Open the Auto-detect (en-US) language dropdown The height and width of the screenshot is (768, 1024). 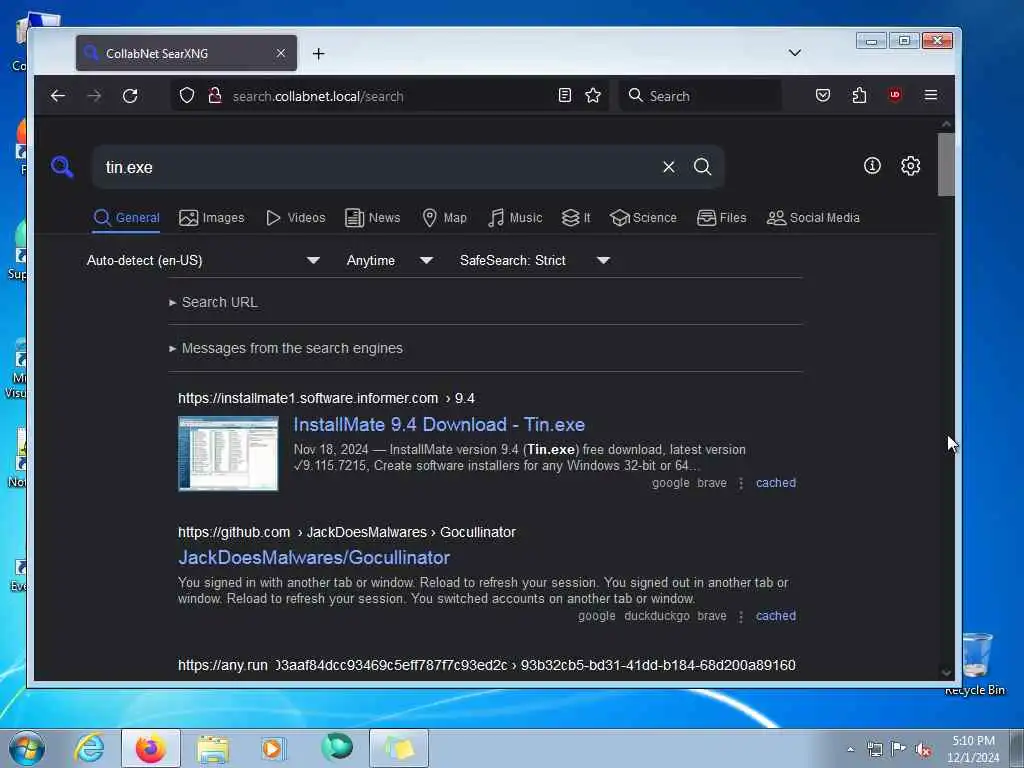click(x=203, y=261)
